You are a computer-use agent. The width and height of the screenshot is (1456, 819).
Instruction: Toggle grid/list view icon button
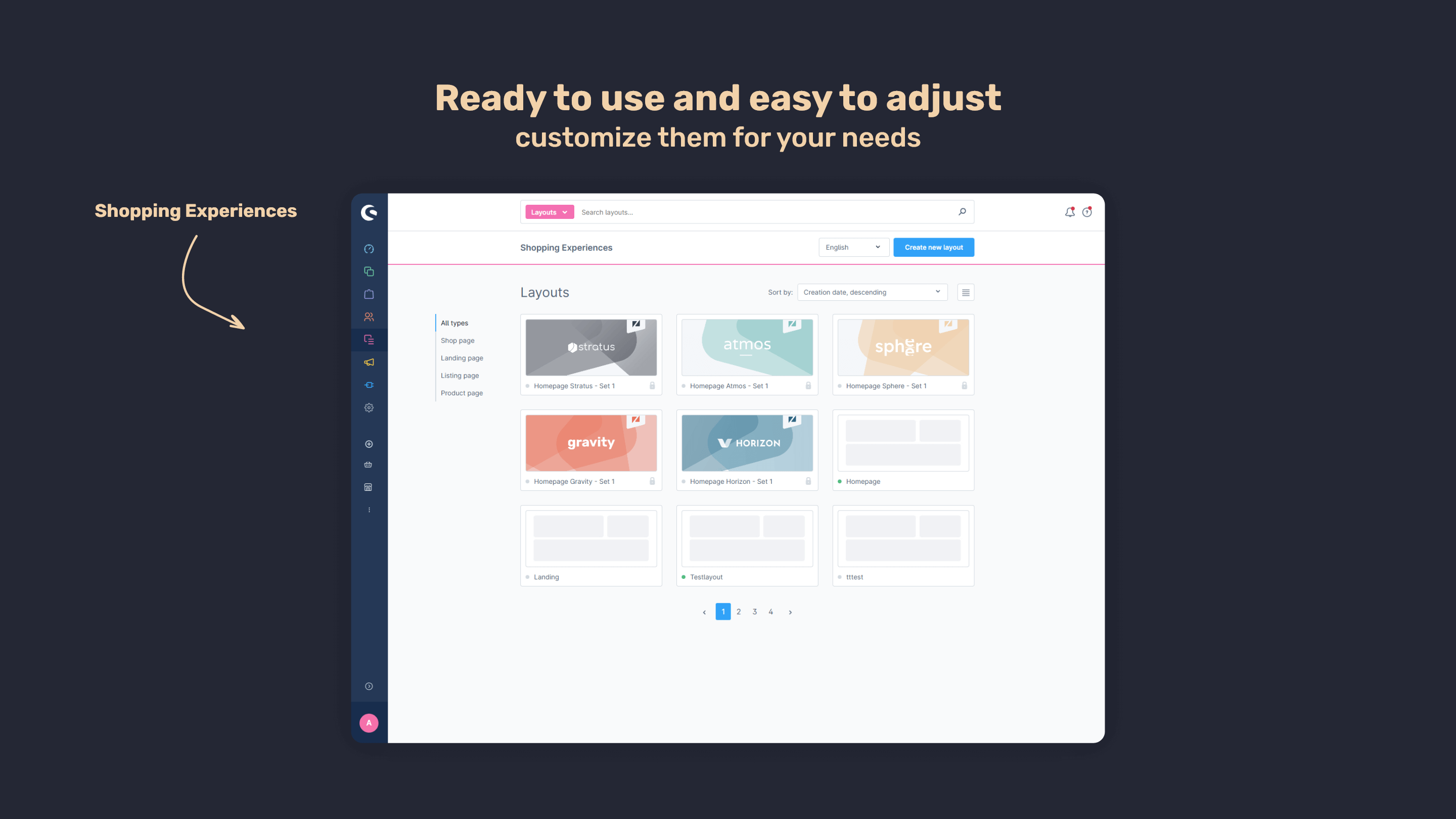point(965,292)
